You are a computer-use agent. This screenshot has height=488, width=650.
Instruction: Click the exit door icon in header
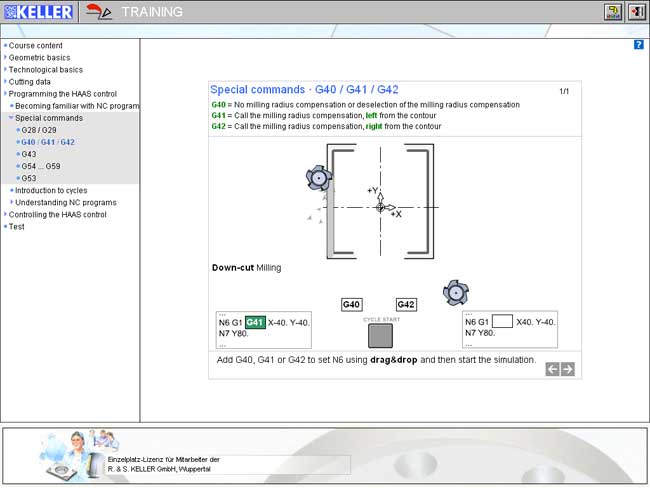[637, 12]
